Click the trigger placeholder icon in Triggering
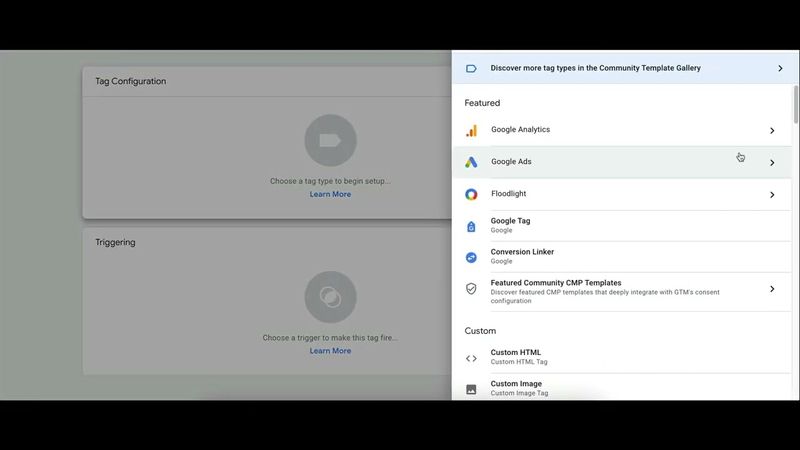The height and width of the screenshot is (450, 800). pos(331,297)
